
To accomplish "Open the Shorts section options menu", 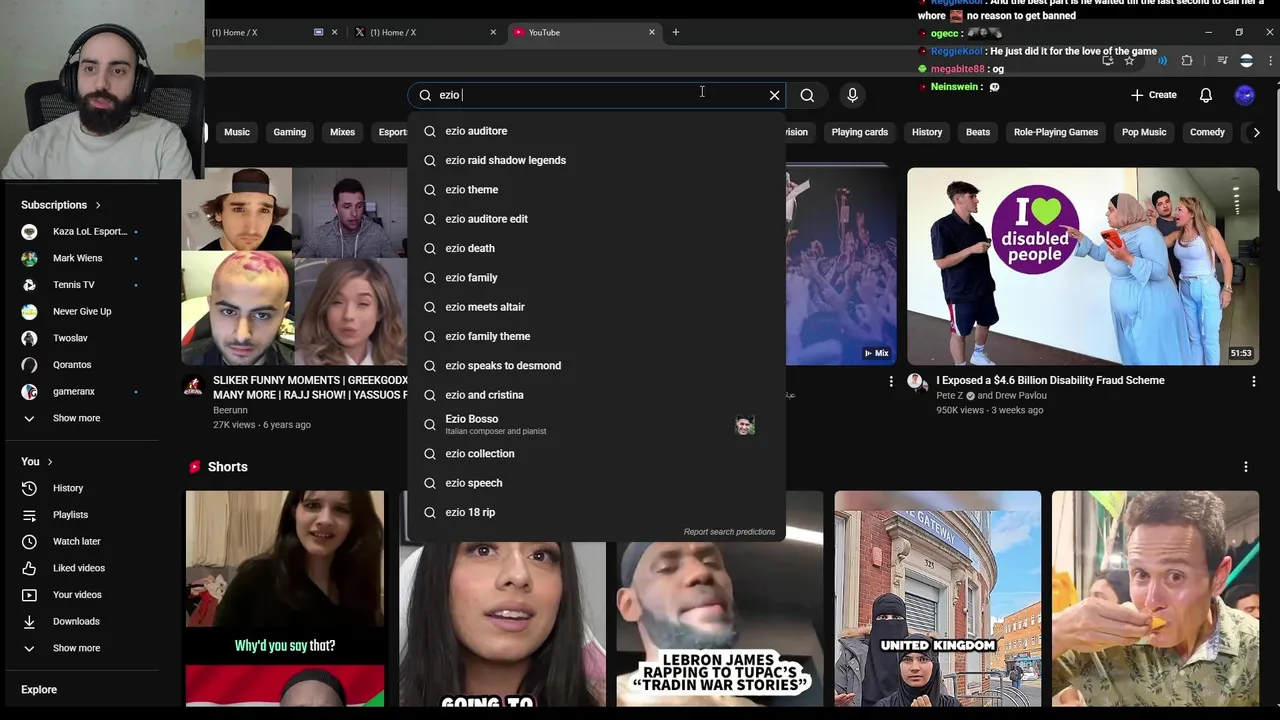I will (x=1245, y=467).
